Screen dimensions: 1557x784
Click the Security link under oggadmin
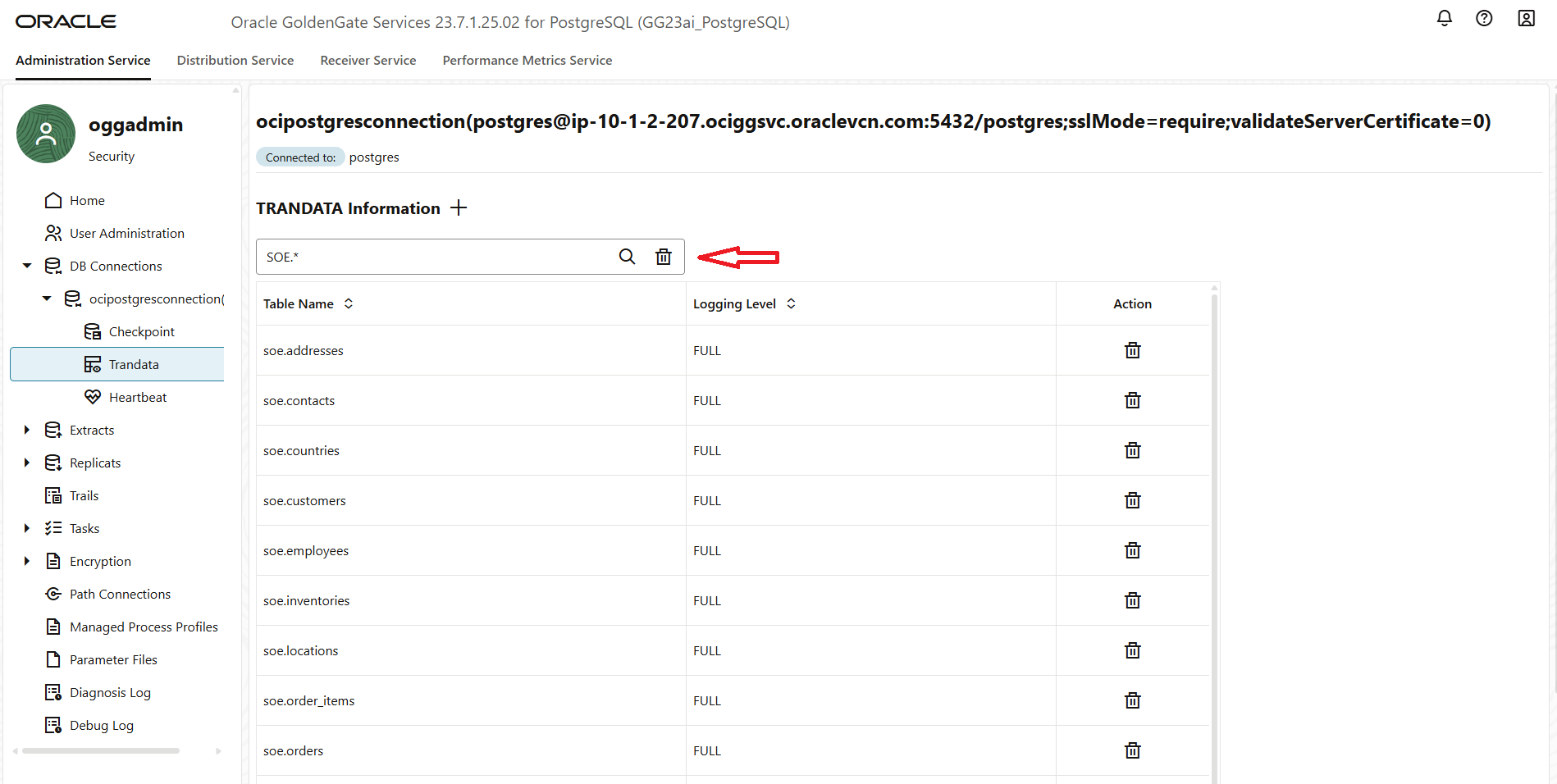tap(112, 156)
